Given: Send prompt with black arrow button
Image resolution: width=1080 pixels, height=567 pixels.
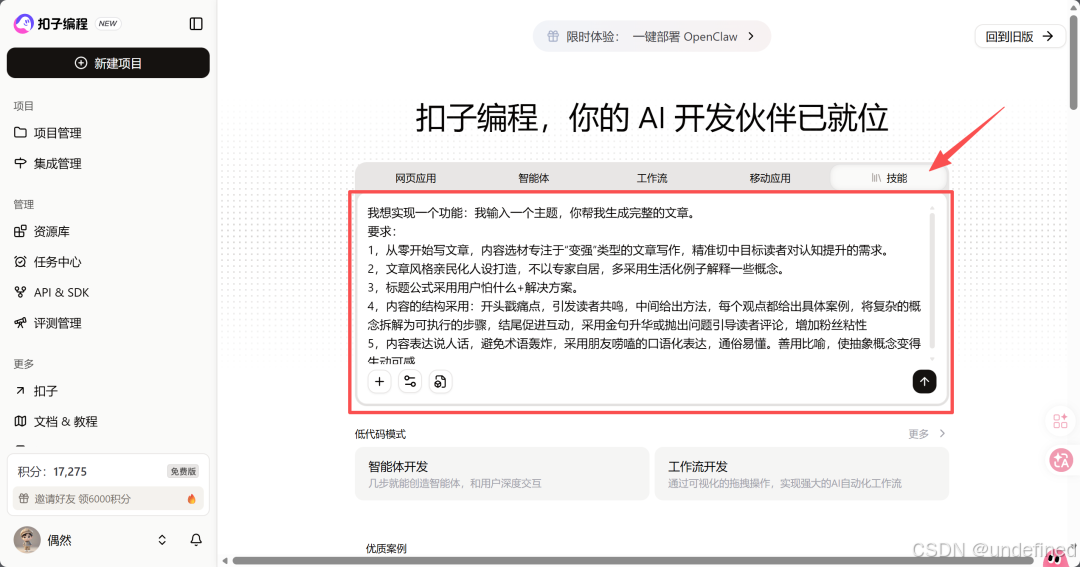Looking at the screenshot, I should (924, 382).
